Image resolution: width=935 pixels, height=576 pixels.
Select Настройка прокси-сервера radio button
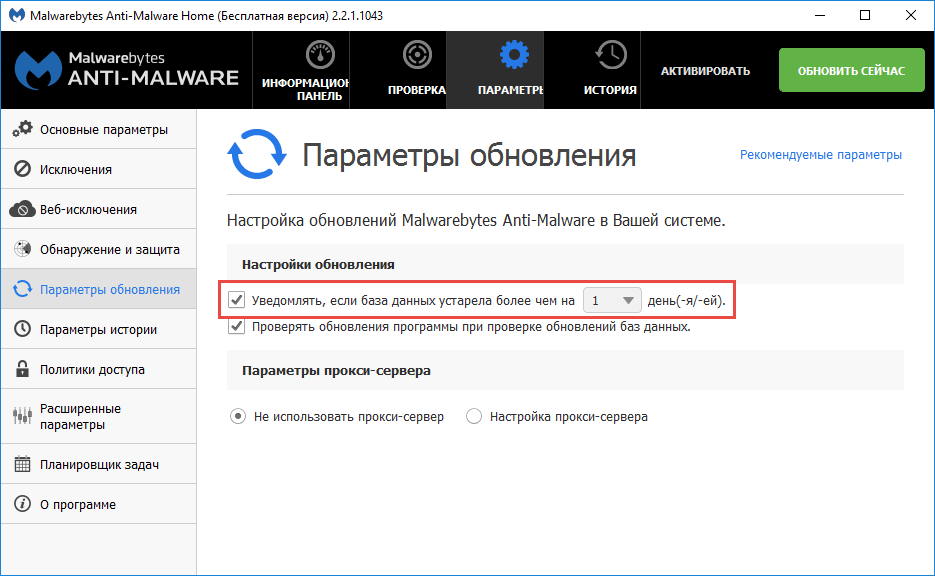[473, 417]
